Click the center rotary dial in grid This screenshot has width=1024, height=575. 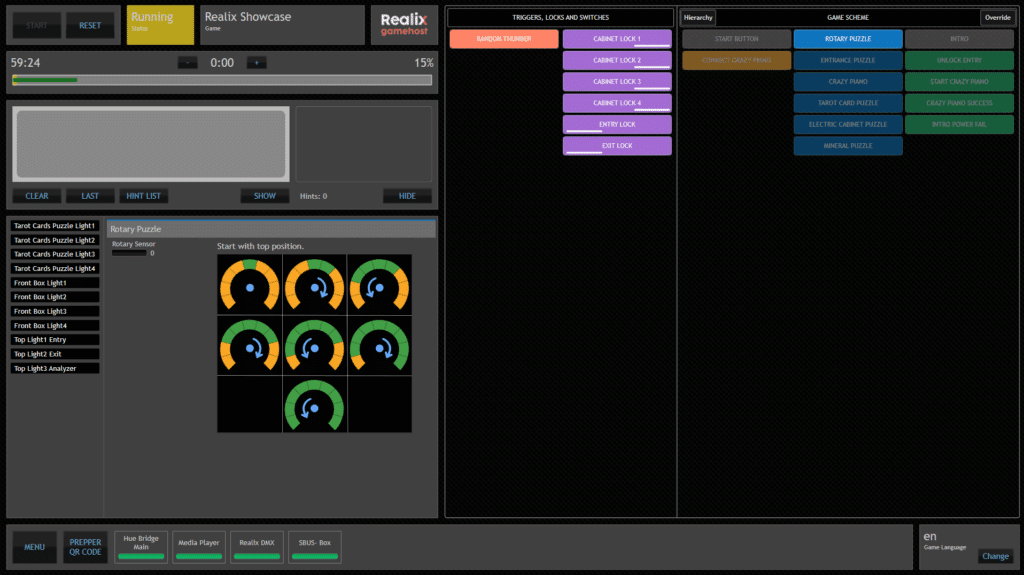point(315,345)
